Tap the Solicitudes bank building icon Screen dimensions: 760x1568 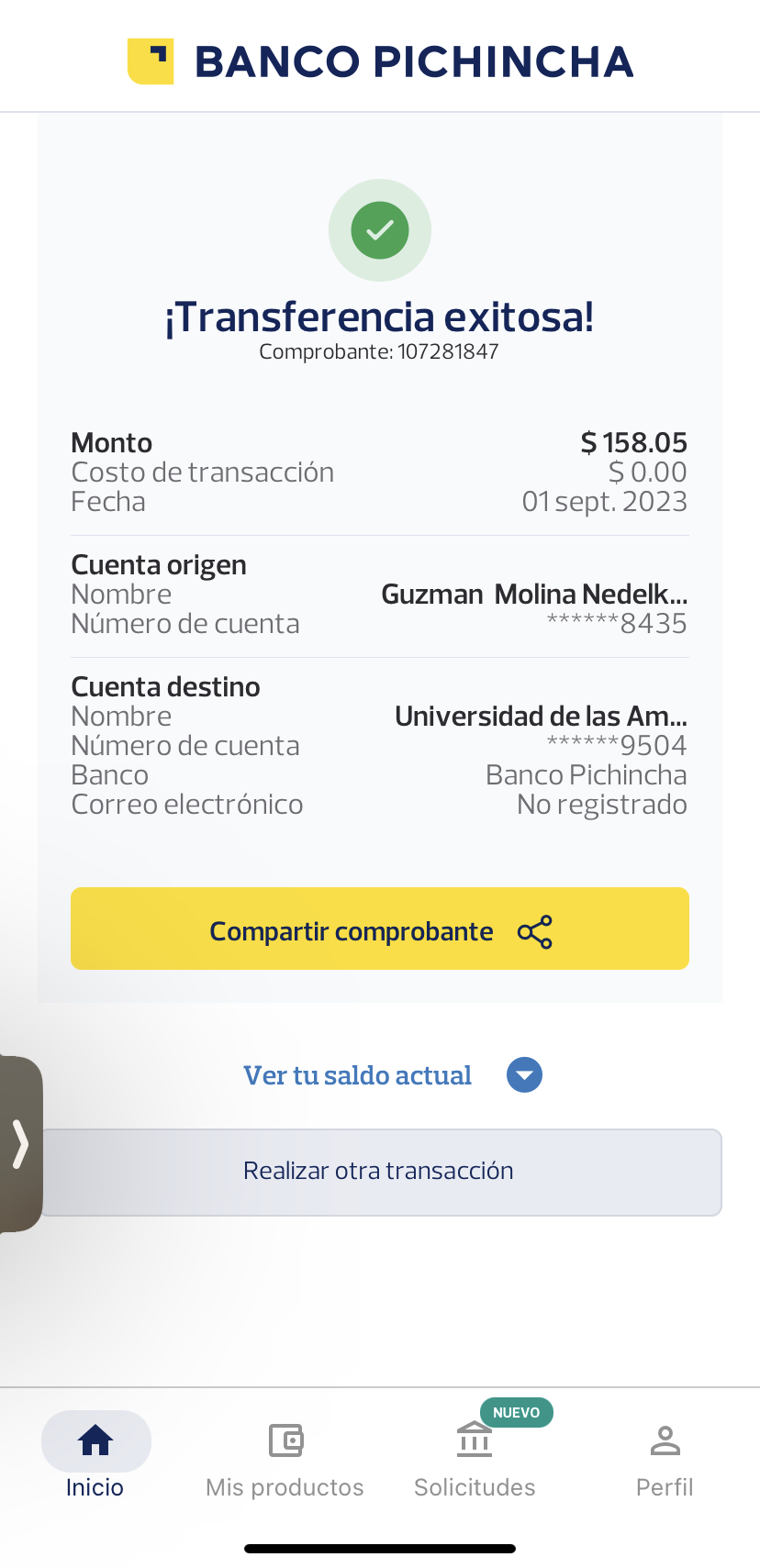[x=475, y=1440]
